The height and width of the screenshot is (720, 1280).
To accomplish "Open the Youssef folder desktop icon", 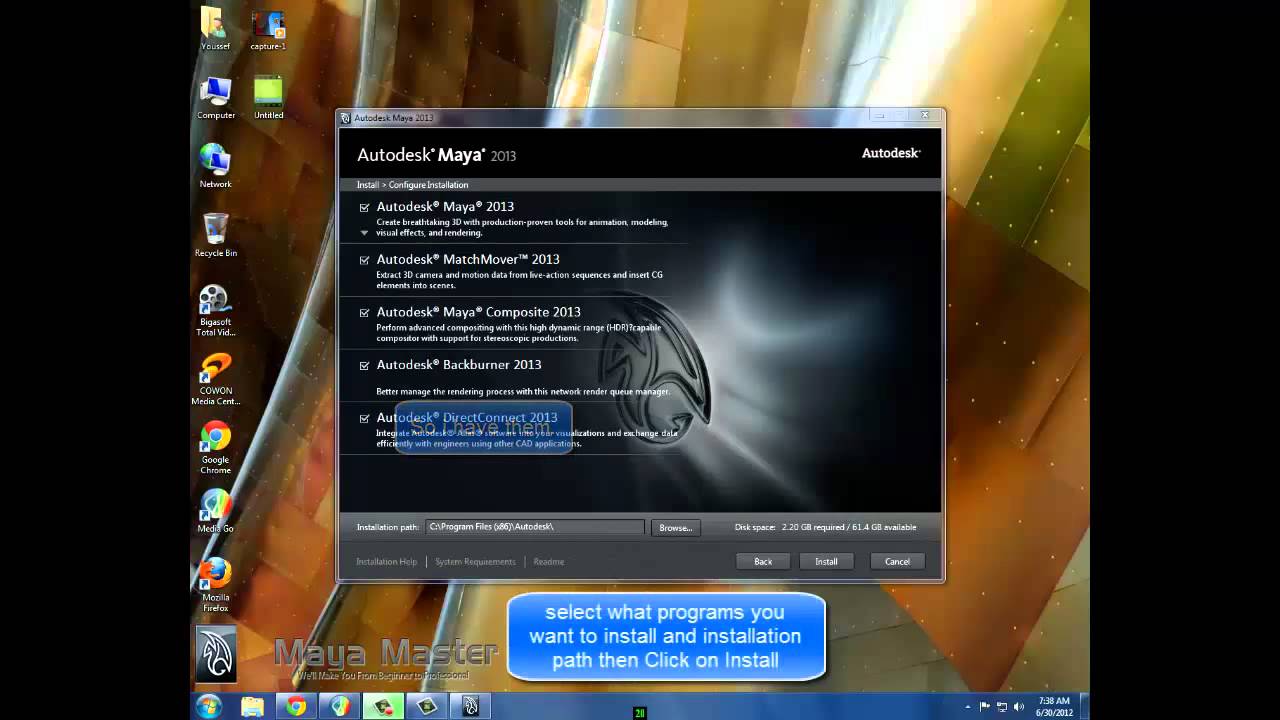I will tap(215, 29).
